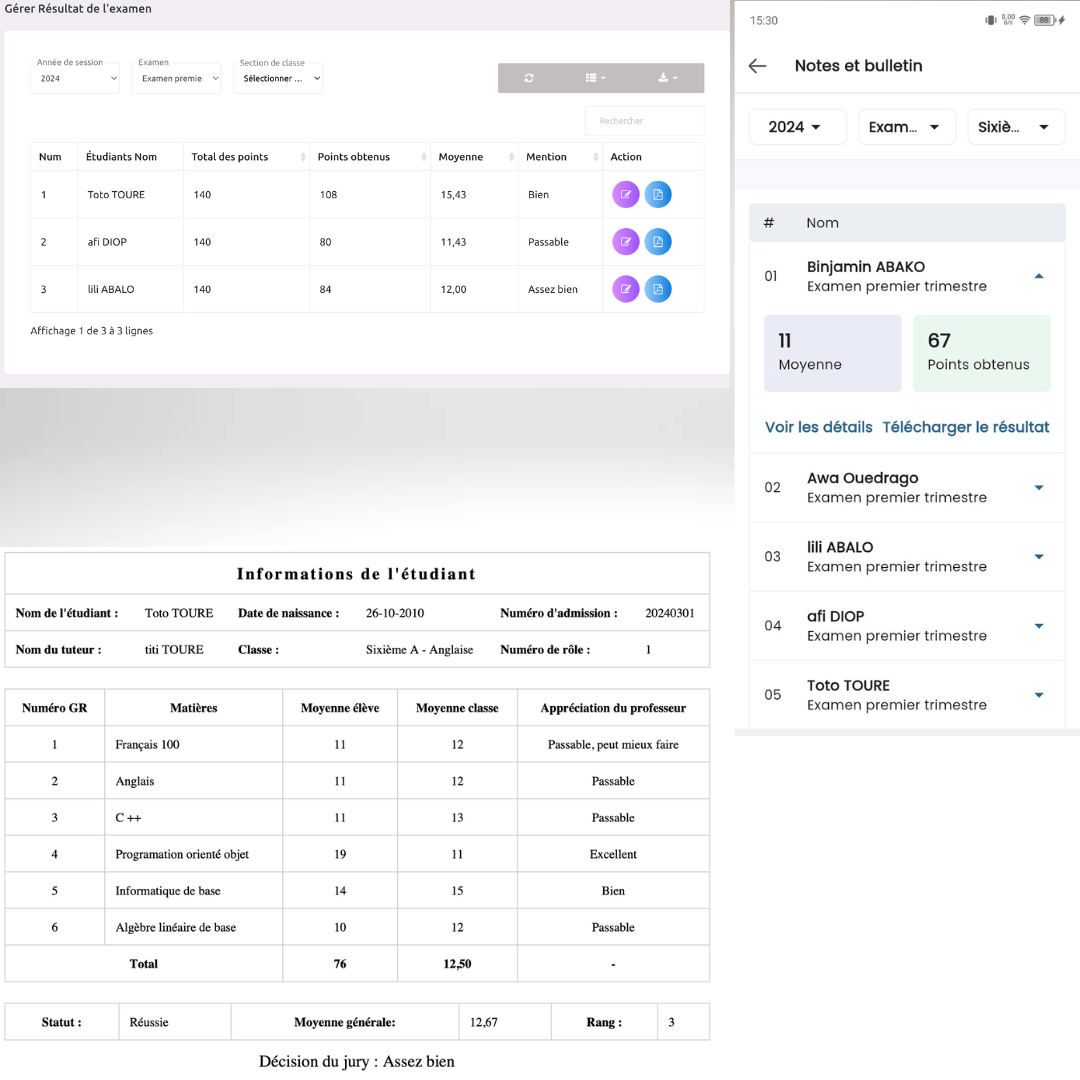
Task: Open the mobile 2024 year dropdown
Action: [797, 127]
